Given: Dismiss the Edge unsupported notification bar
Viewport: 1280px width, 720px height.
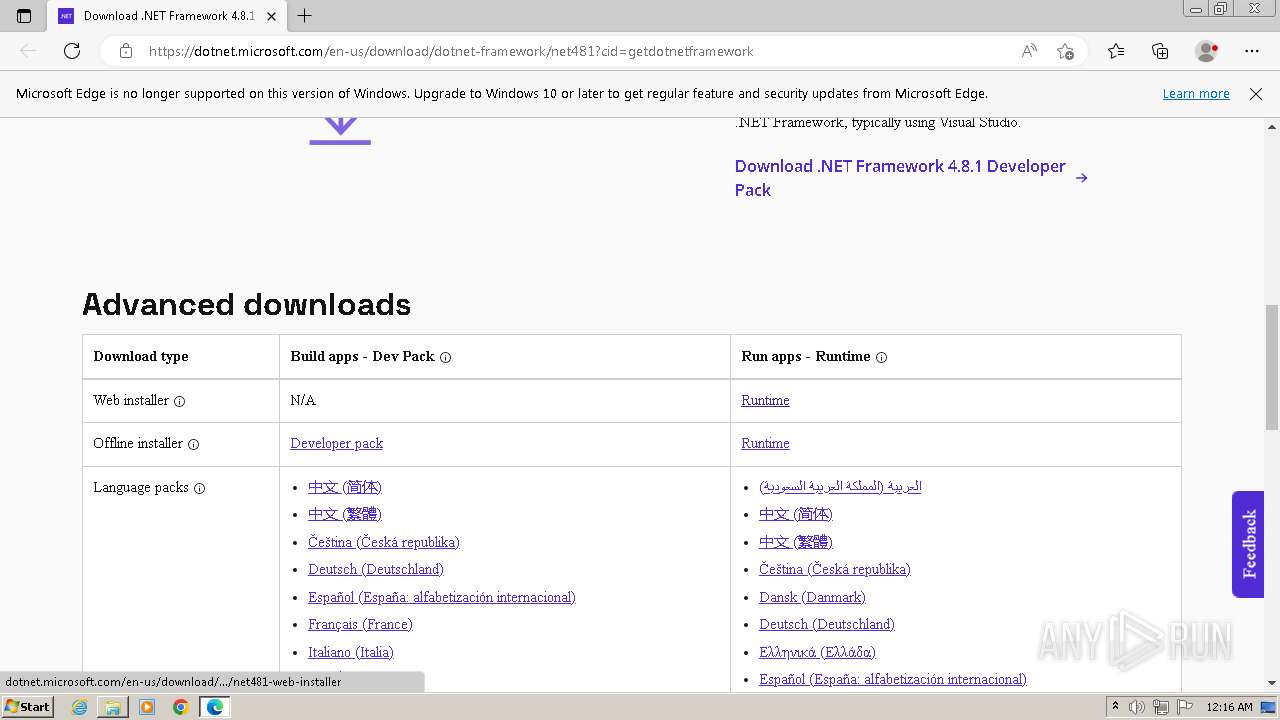Looking at the screenshot, I should click(1256, 94).
